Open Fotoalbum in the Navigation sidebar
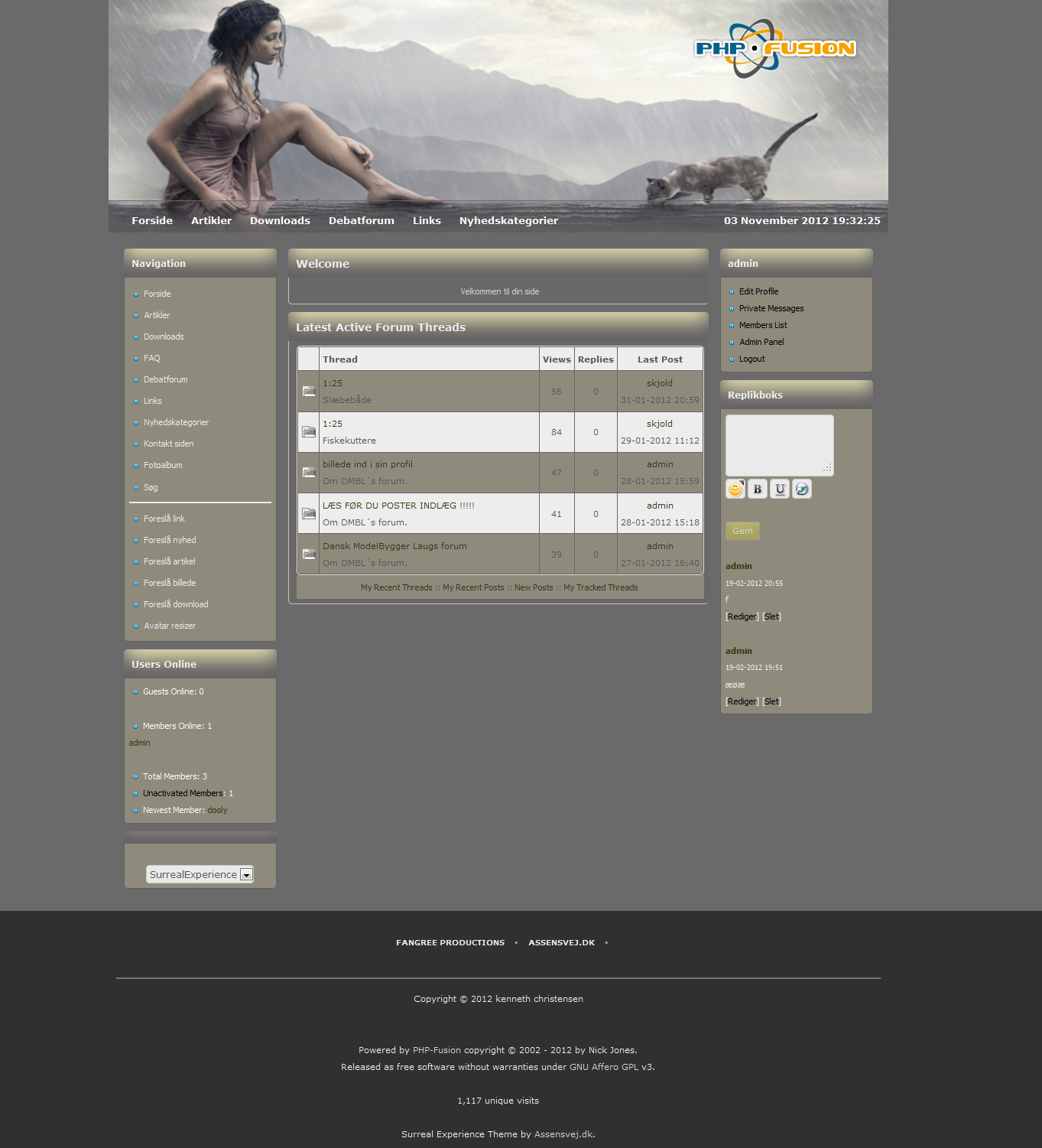The width and height of the screenshot is (1042, 1148). (x=163, y=465)
